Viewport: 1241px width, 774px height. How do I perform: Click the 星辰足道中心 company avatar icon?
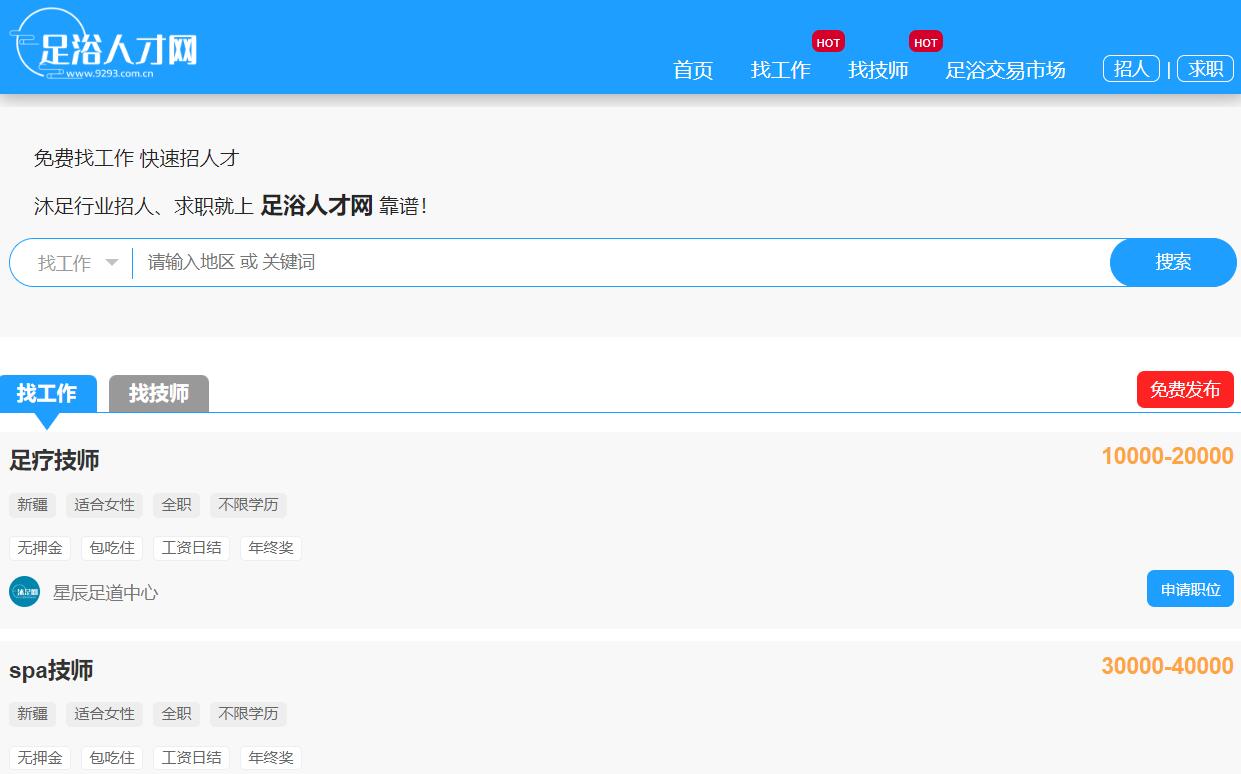[x=25, y=592]
